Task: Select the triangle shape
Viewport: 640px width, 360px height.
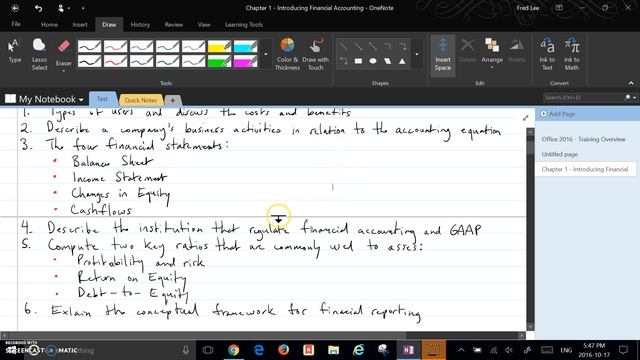Action: click(402, 61)
